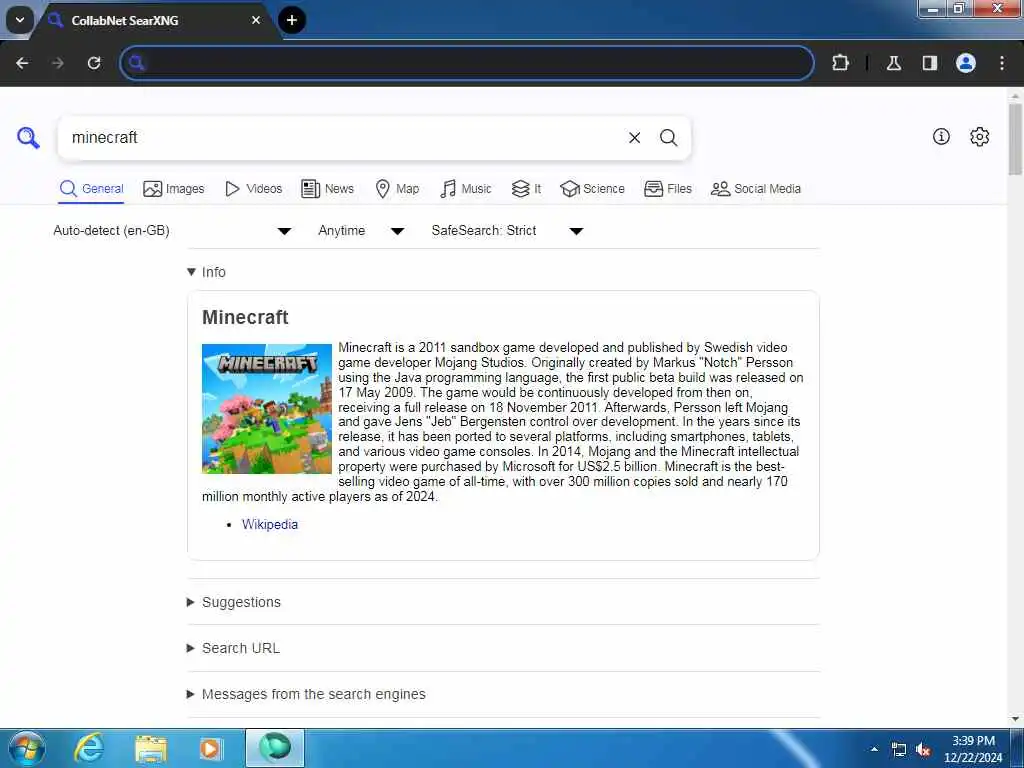This screenshot has width=1024, height=768.
Task: Open the SafeSearch Strict dropdown
Action: pos(507,231)
